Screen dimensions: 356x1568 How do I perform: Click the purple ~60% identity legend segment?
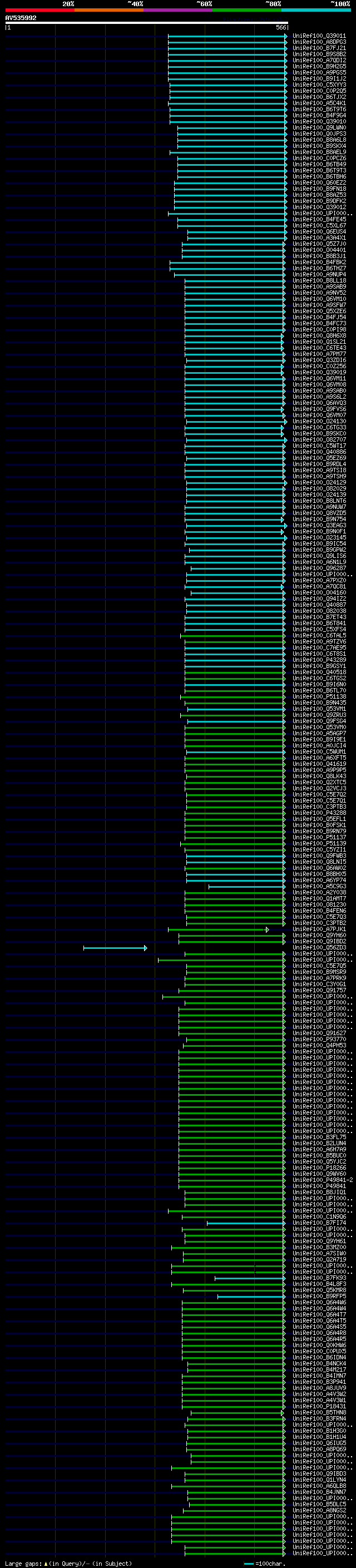179,11
